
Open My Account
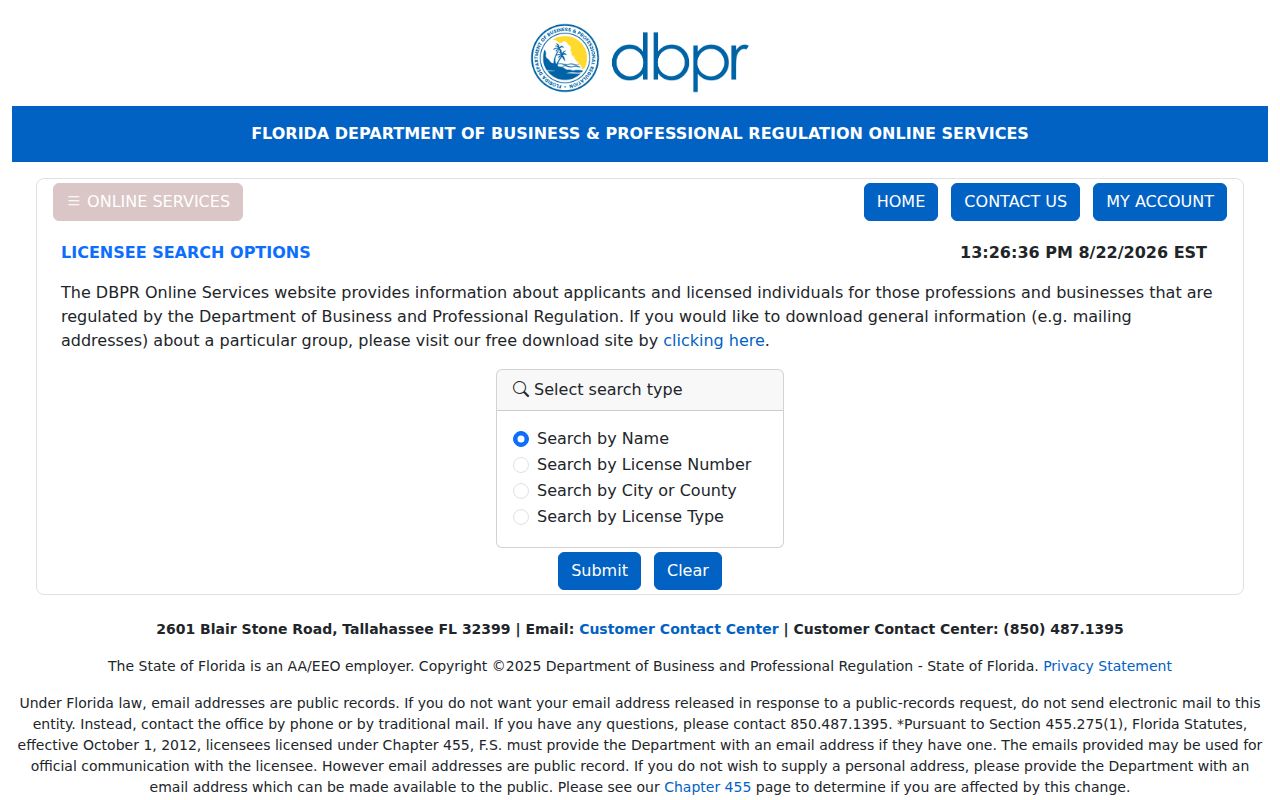[x=1160, y=202]
